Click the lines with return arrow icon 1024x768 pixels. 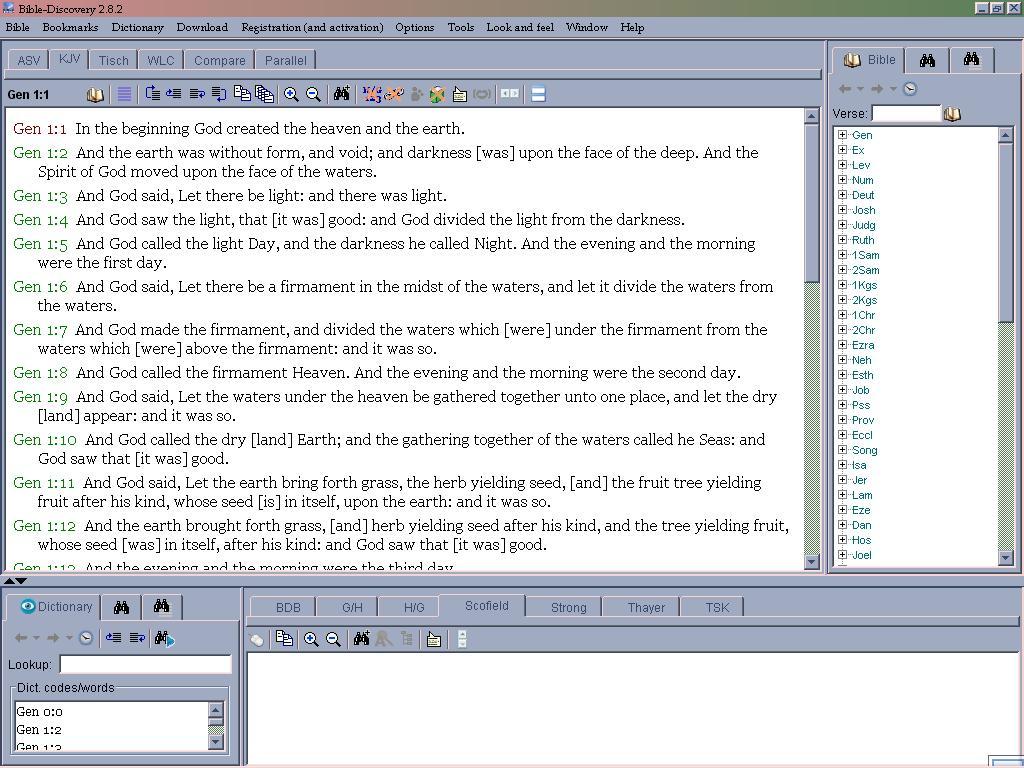[219, 95]
